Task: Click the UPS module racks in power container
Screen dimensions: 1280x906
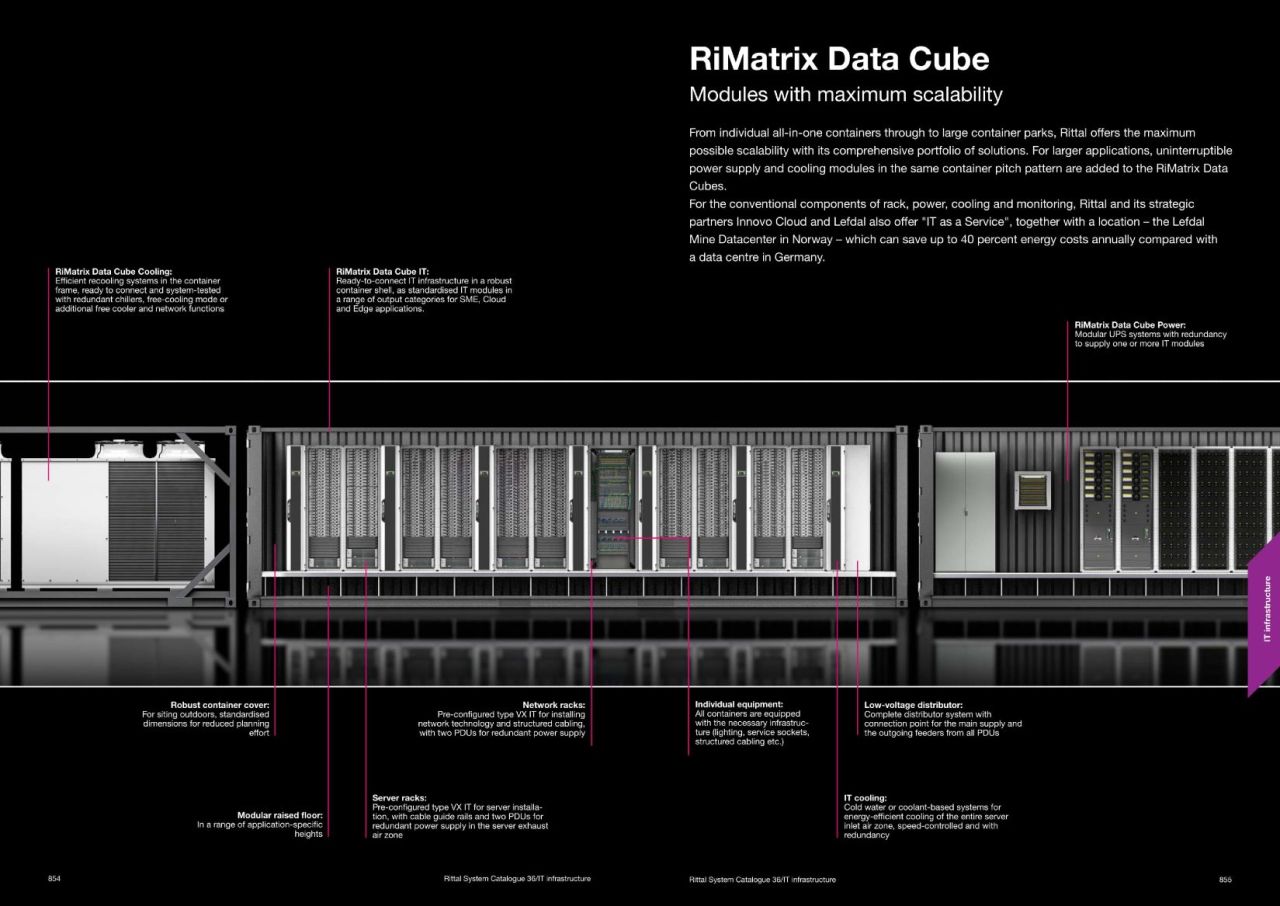Action: pos(1117,510)
